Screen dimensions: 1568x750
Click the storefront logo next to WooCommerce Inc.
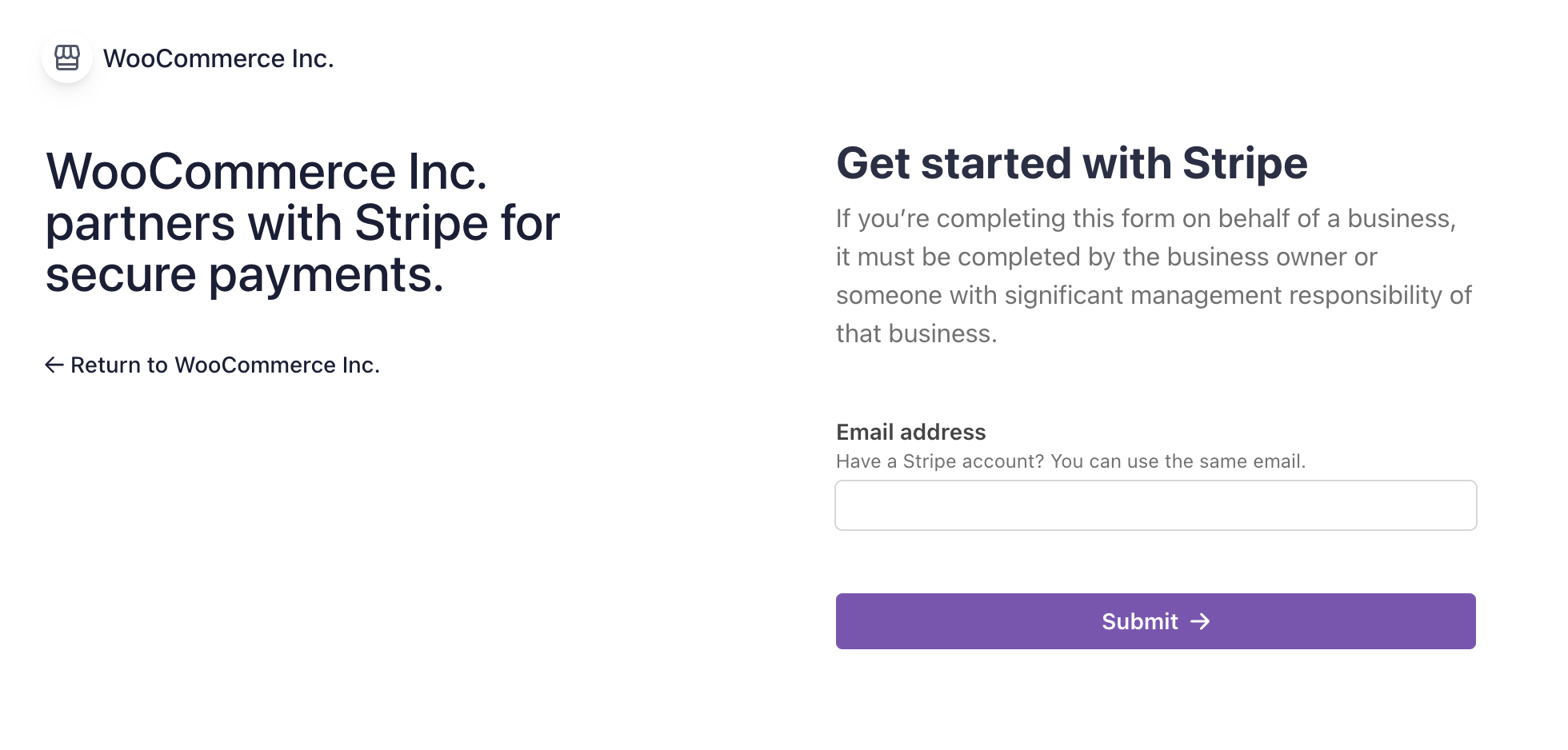click(x=66, y=57)
